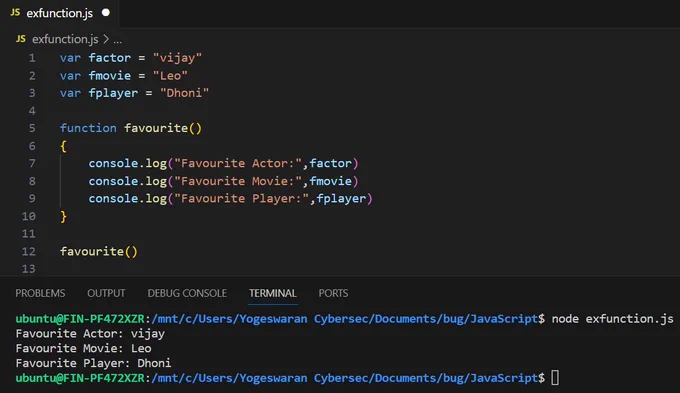
Task: Click the fplayer argument on line 9
Action: pos(341,199)
